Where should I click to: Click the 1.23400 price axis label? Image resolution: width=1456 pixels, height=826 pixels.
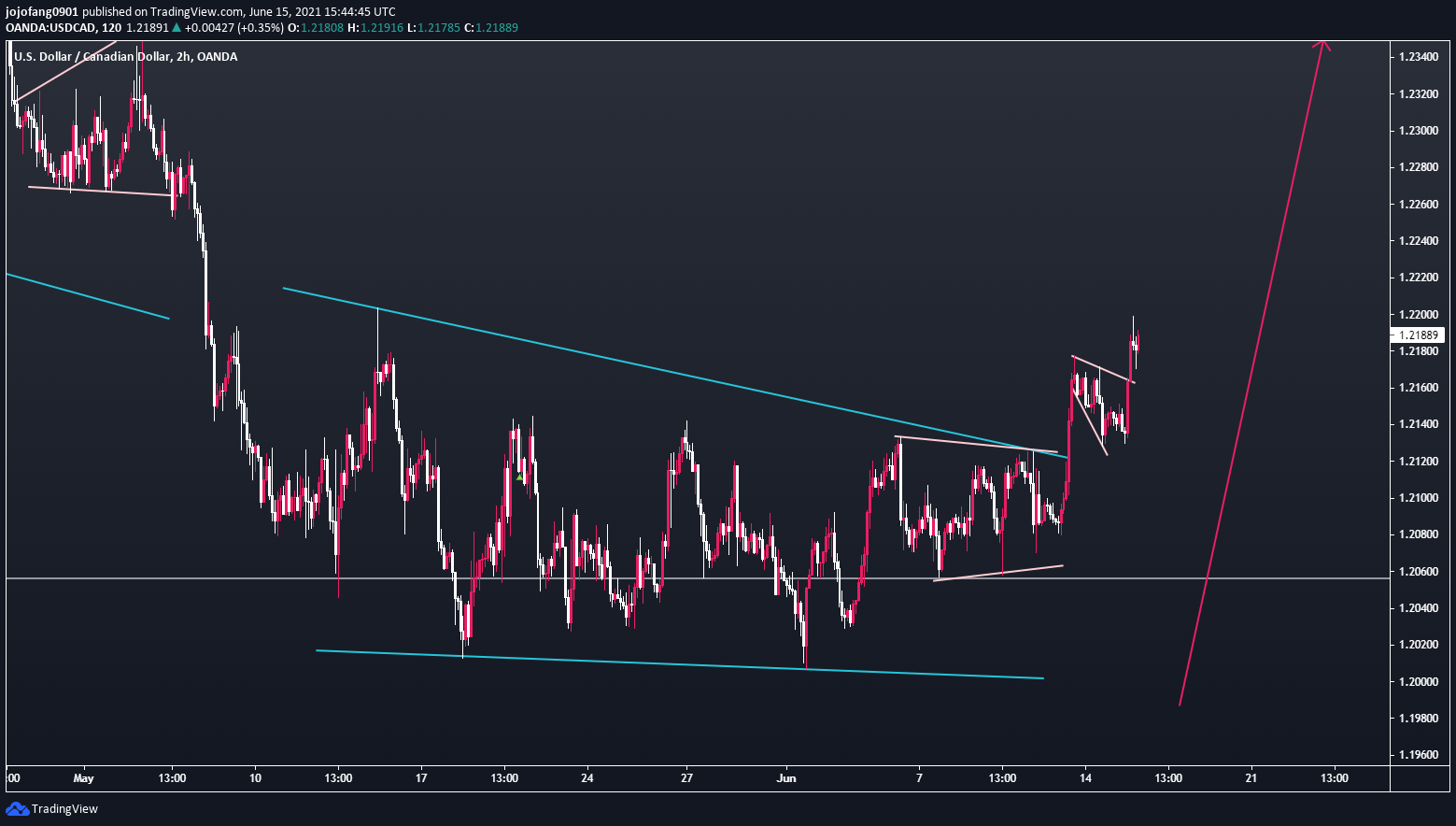click(x=1418, y=57)
